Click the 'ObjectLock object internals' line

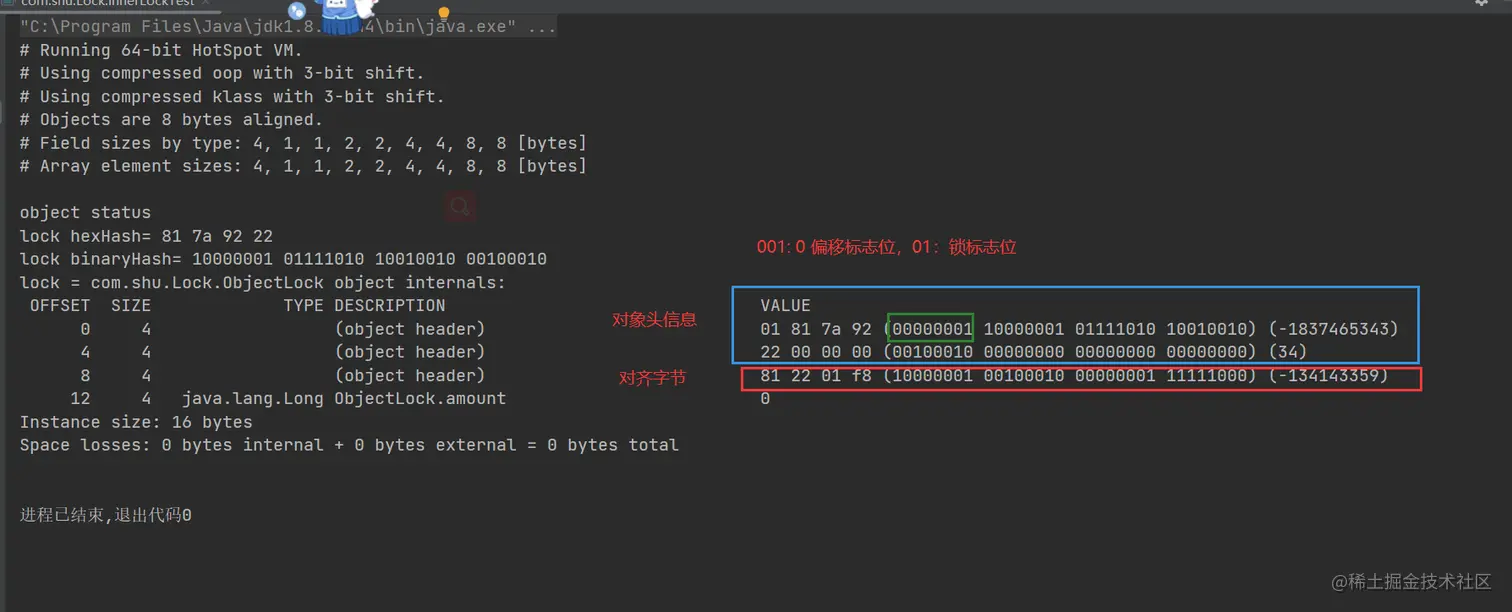(x=263, y=283)
